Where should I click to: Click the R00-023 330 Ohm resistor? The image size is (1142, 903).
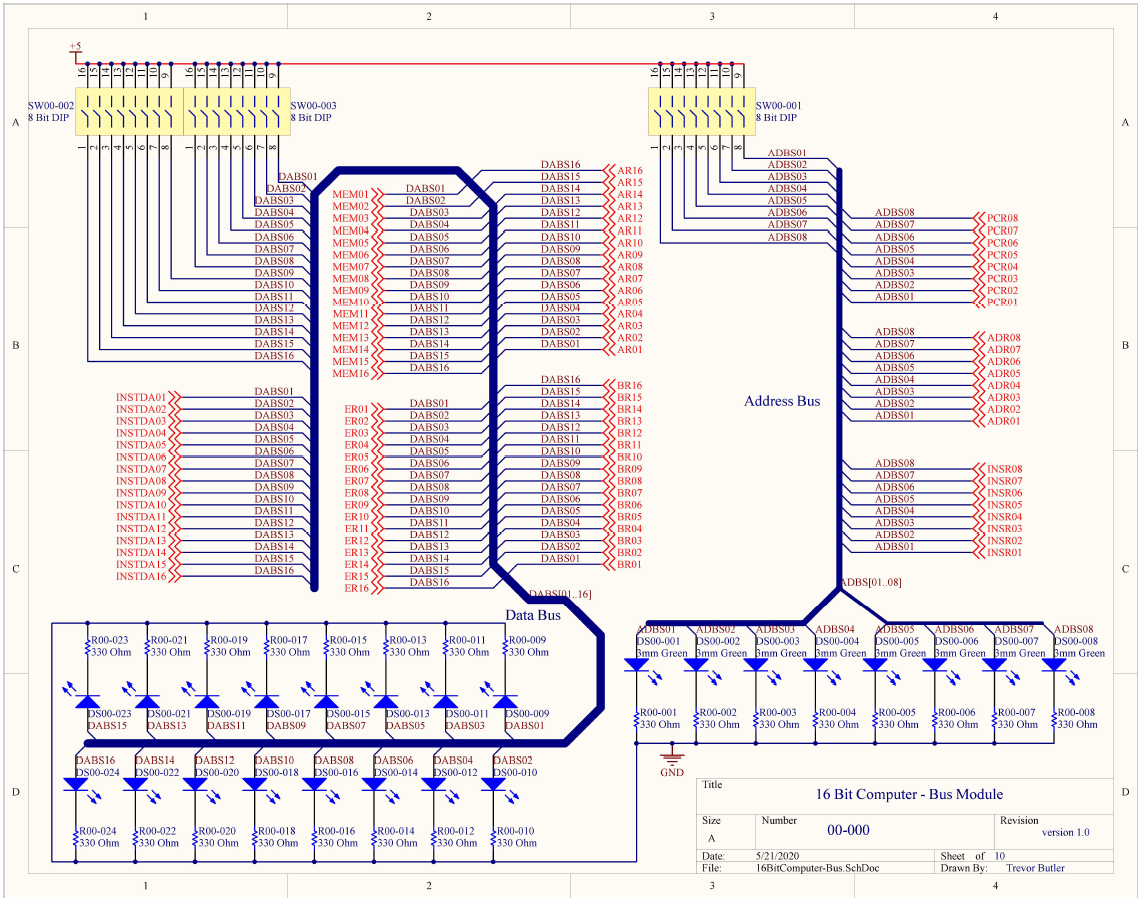click(x=88, y=646)
